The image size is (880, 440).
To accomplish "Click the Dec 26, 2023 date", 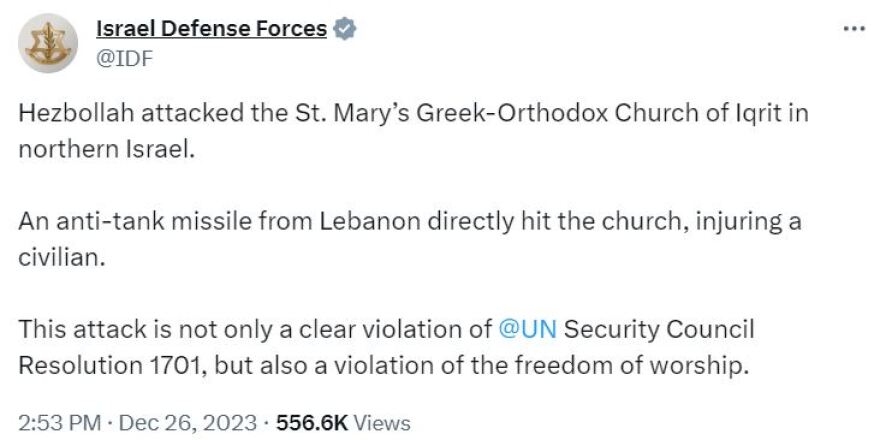I will click(189, 422).
